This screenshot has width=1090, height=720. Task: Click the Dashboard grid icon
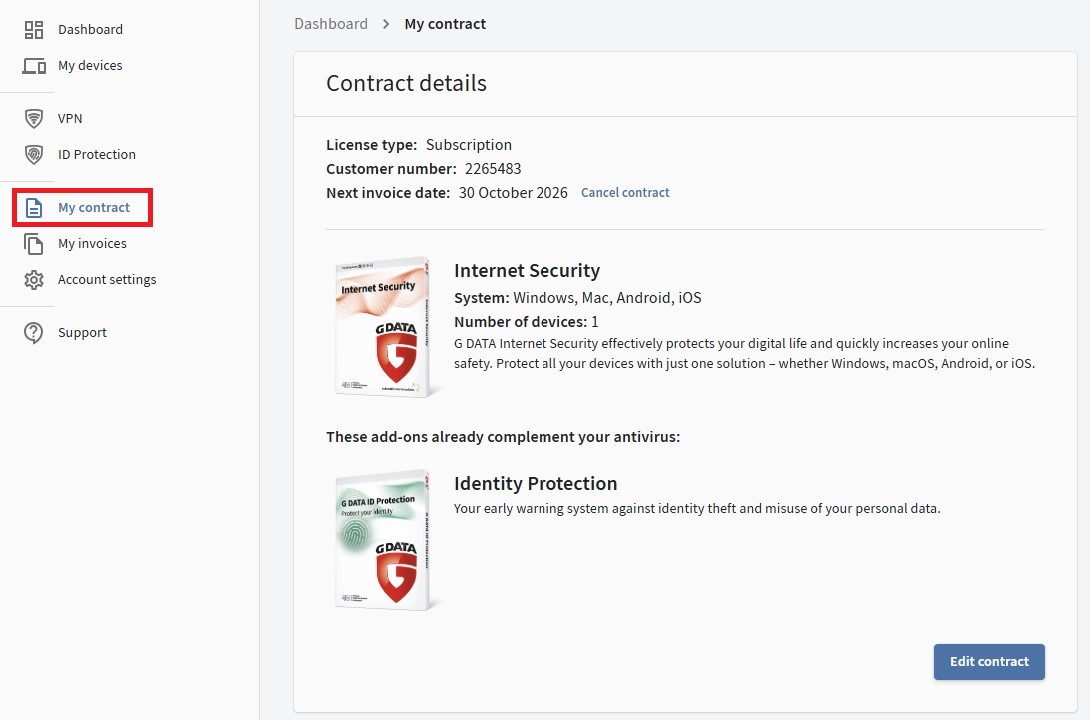(34, 30)
